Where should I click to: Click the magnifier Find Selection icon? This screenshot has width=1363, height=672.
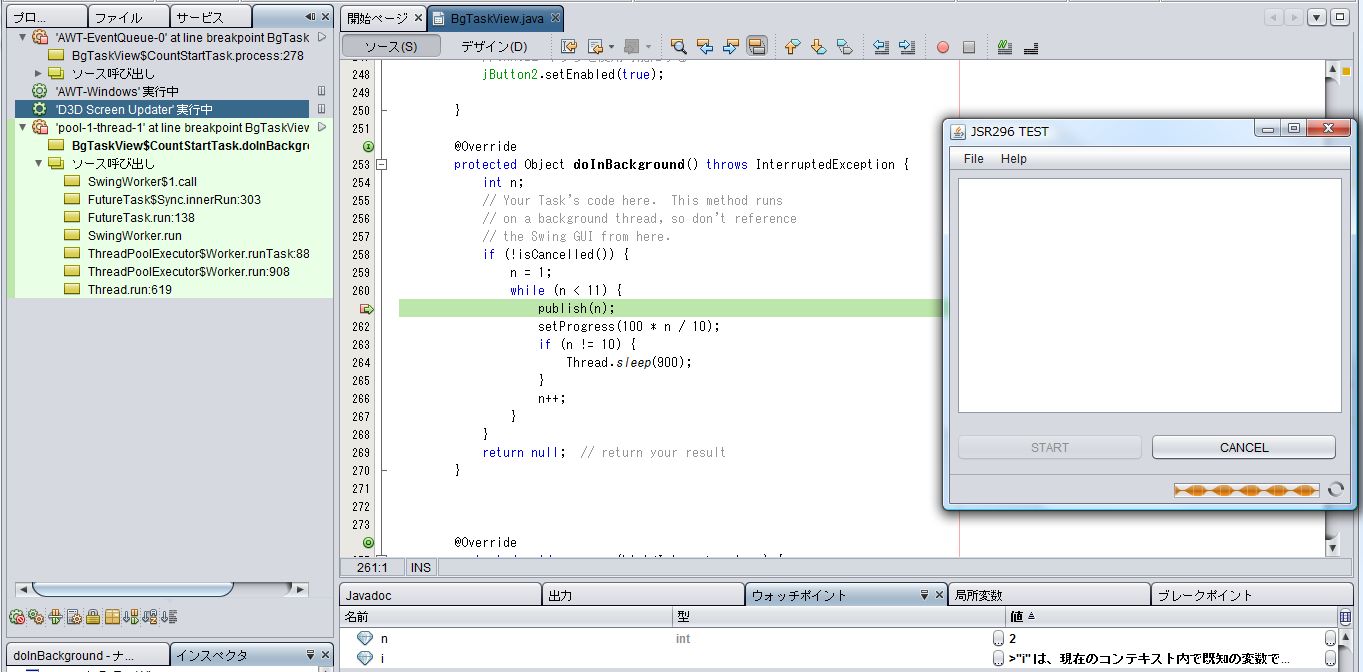coord(678,47)
